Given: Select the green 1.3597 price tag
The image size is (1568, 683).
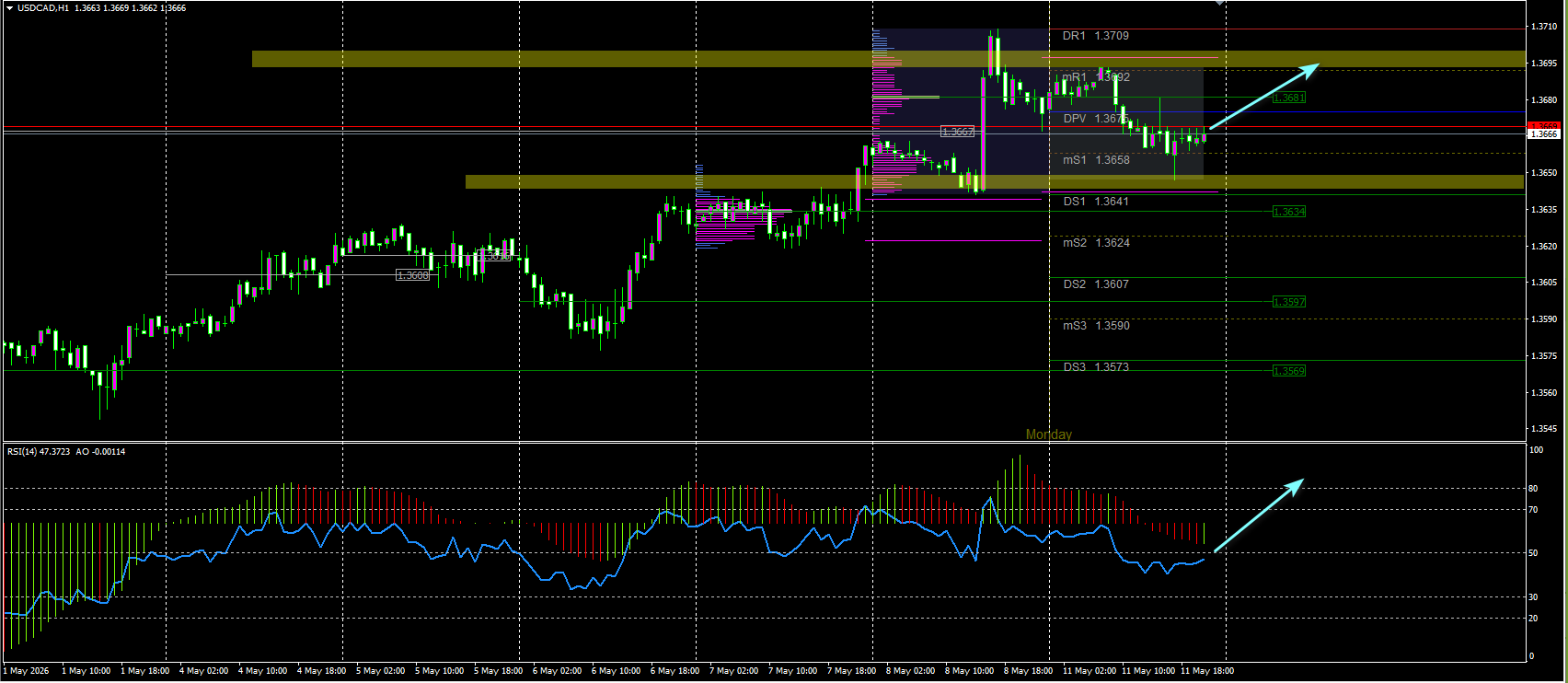Looking at the screenshot, I should pos(1289,302).
